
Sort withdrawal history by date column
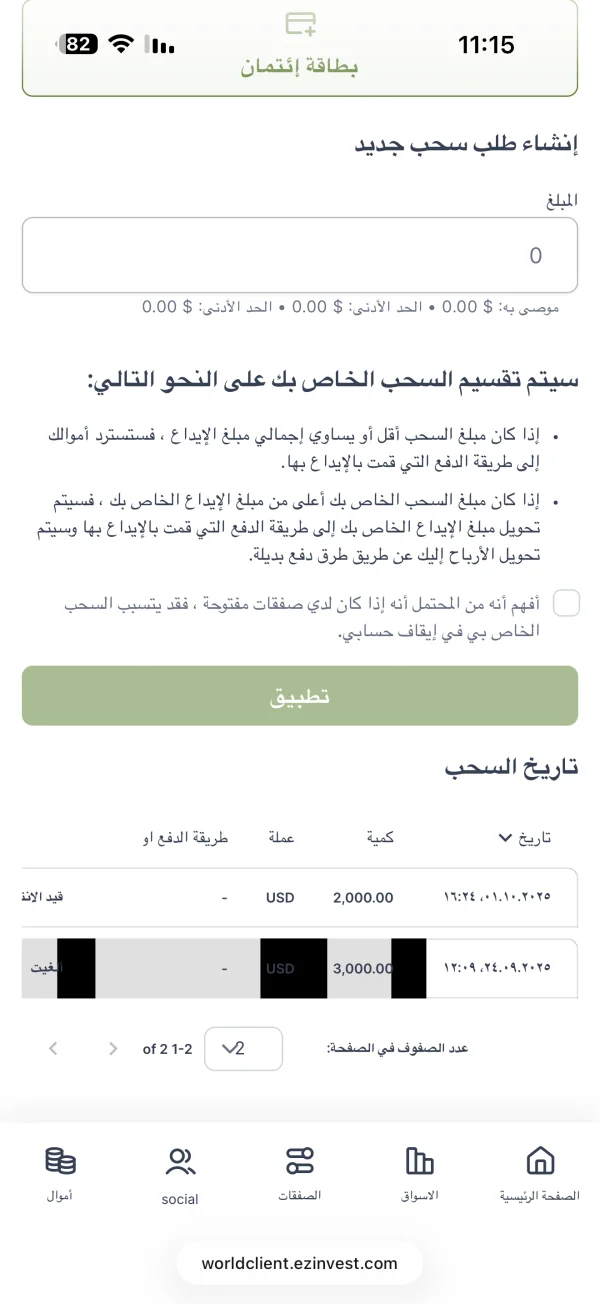(524, 838)
